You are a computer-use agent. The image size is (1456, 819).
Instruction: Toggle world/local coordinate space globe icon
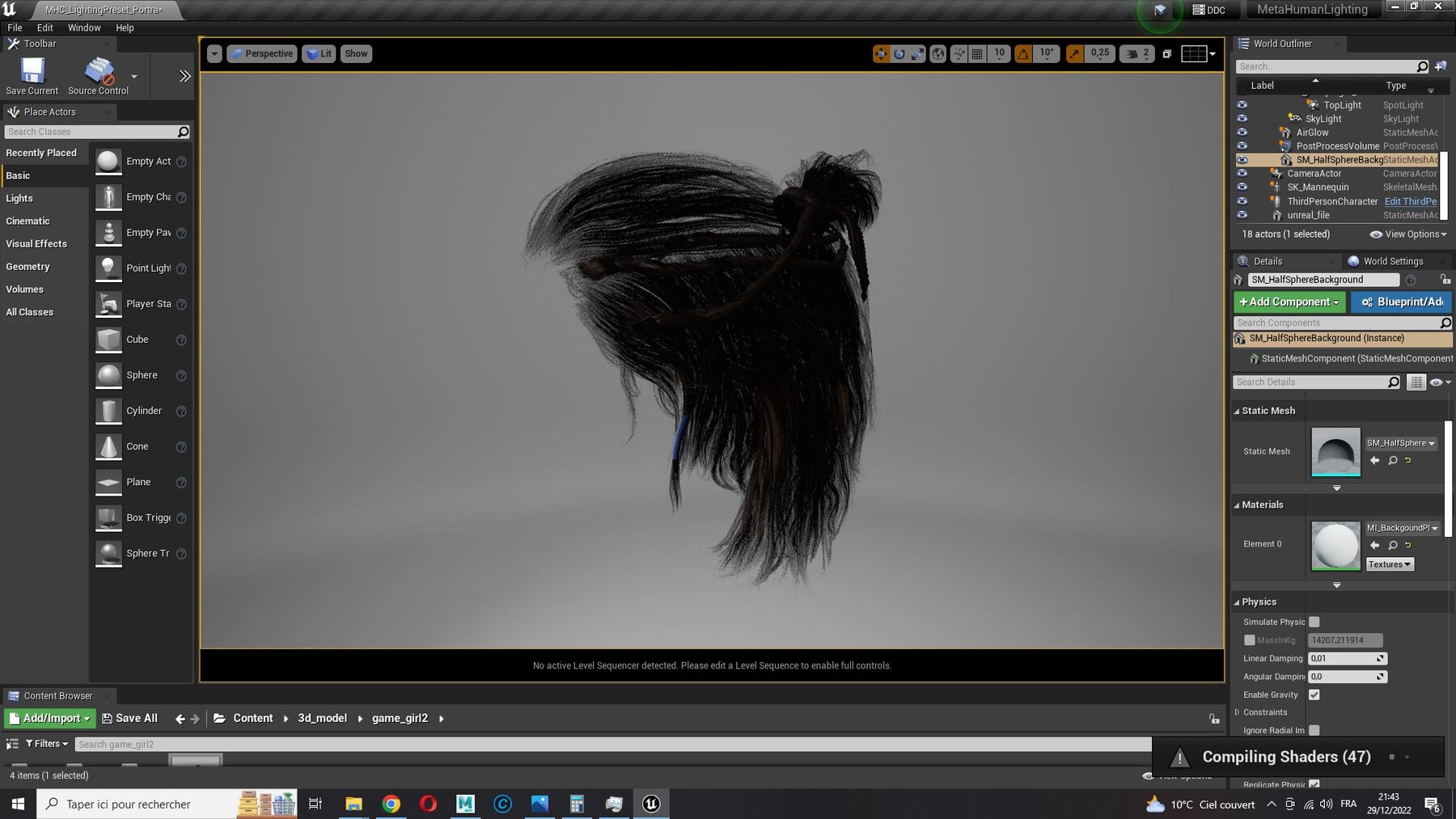[938, 53]
